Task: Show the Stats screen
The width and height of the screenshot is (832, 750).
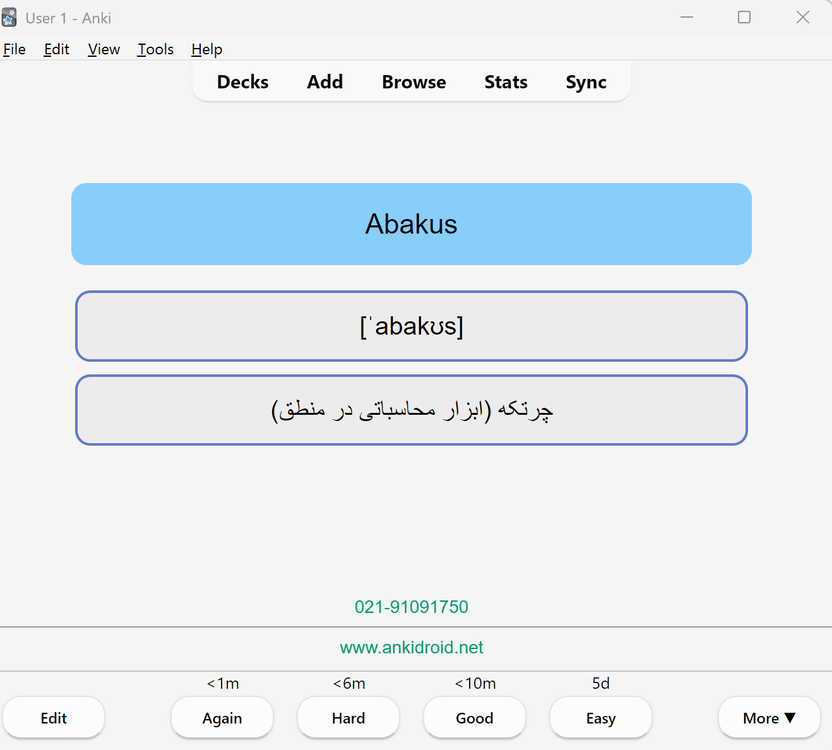Action: 506,82
